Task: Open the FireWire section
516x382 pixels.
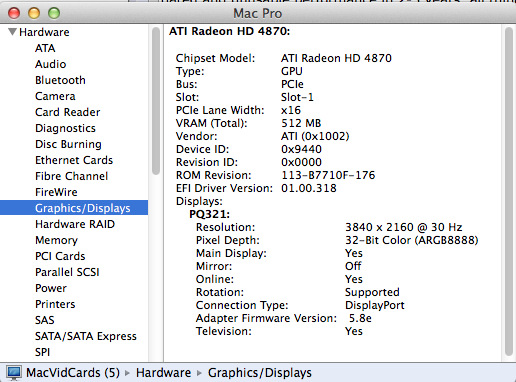Action: [56, 192]
